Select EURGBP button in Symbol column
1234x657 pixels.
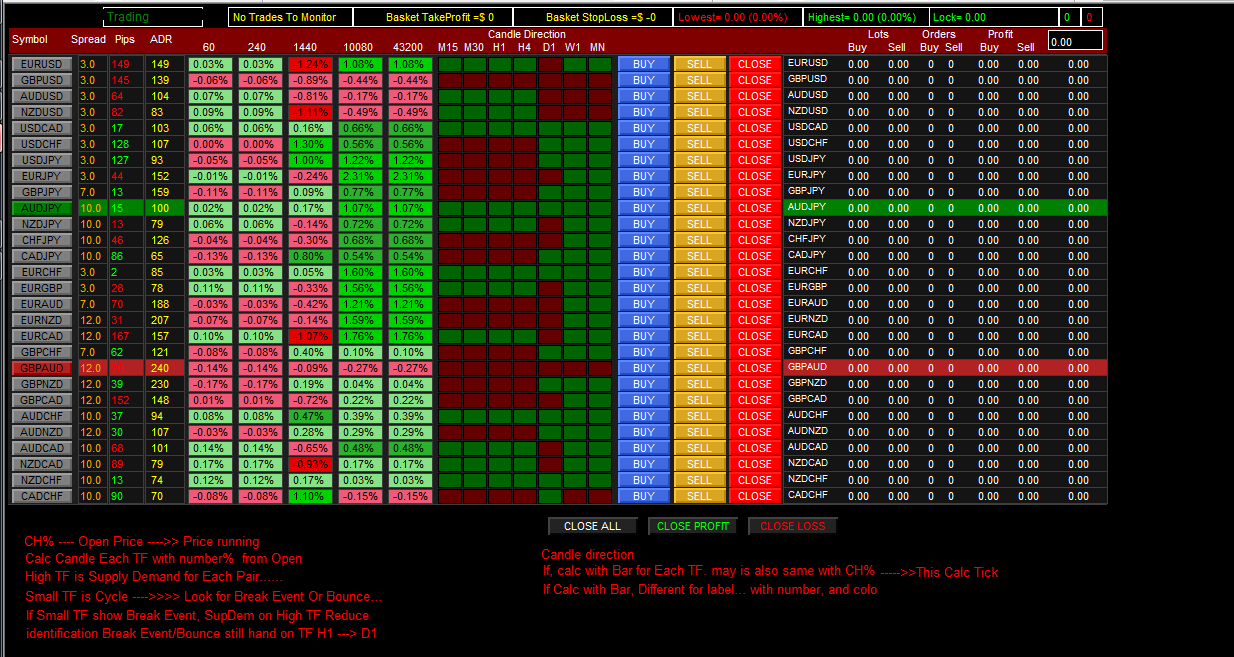(43, 288)
